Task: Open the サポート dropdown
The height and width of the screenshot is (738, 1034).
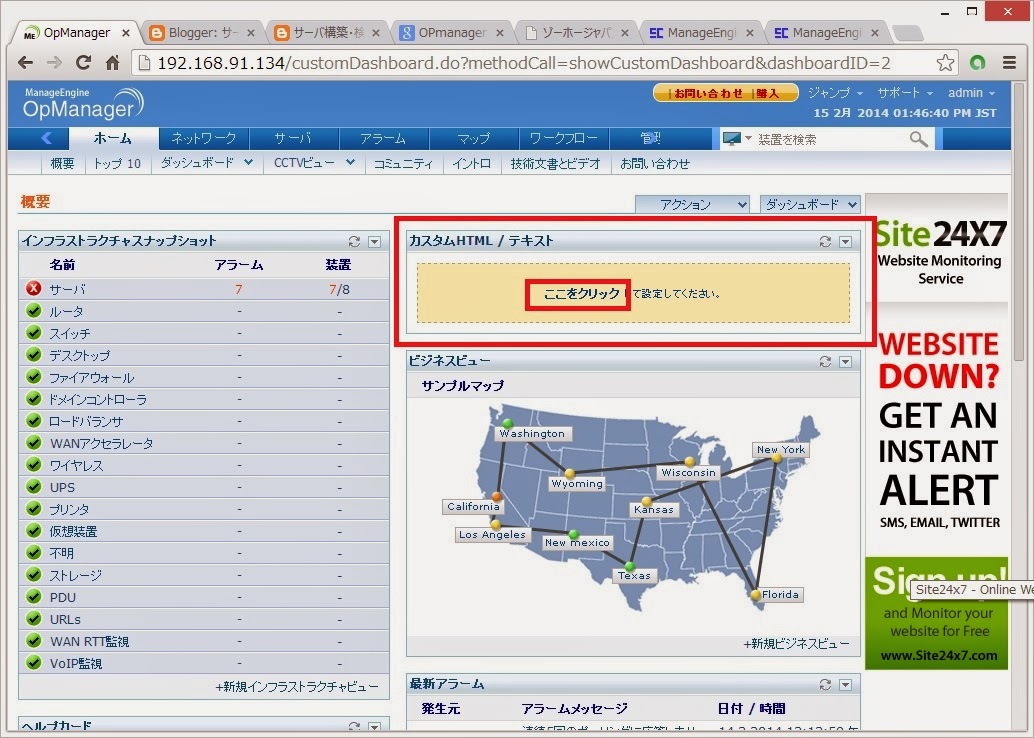Action: [905, 93]
